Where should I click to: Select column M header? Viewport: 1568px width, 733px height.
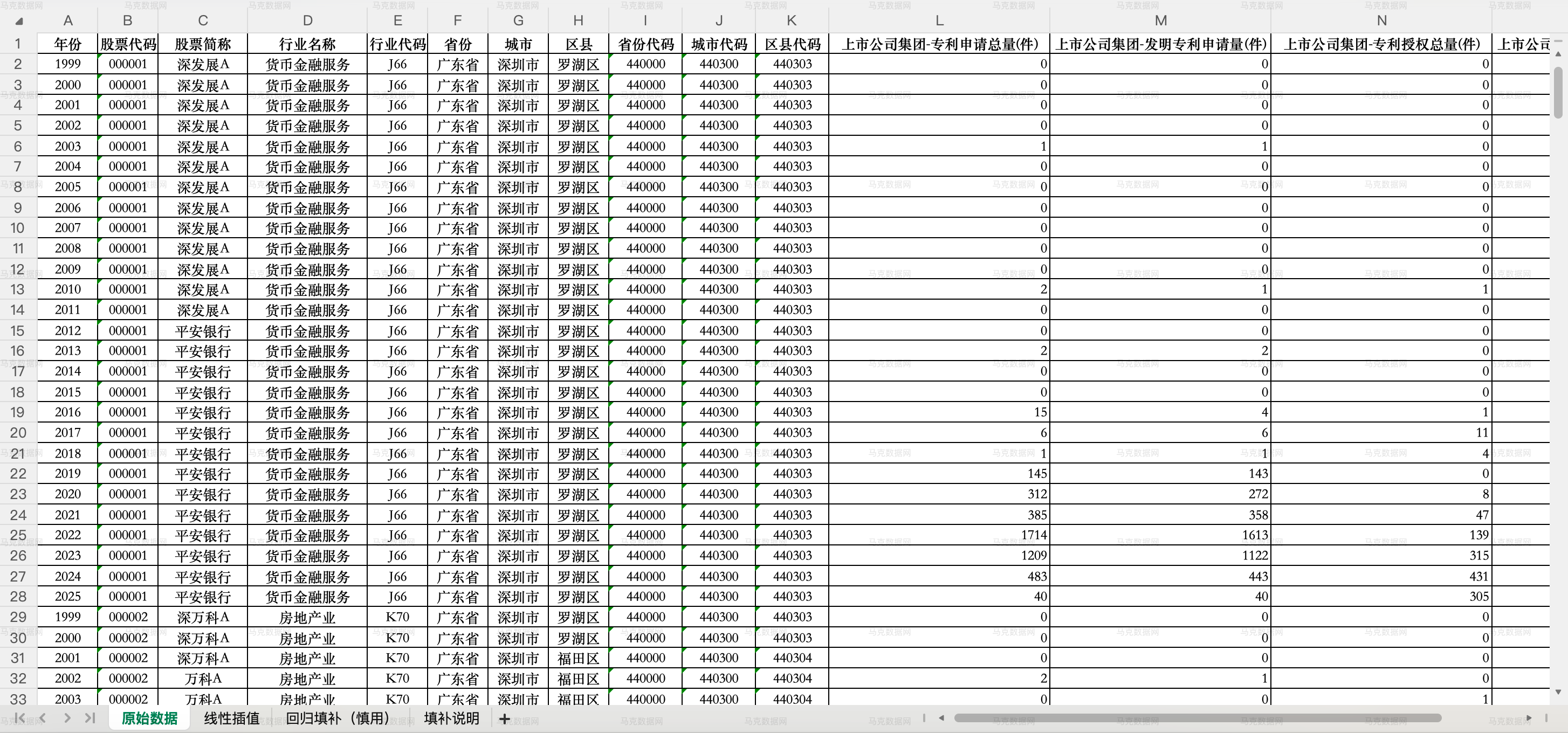pos(1160,20)
